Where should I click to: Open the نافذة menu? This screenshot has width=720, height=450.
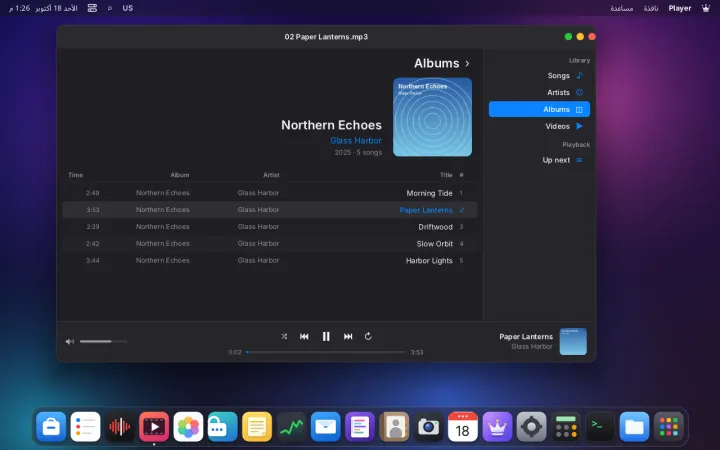651,8
